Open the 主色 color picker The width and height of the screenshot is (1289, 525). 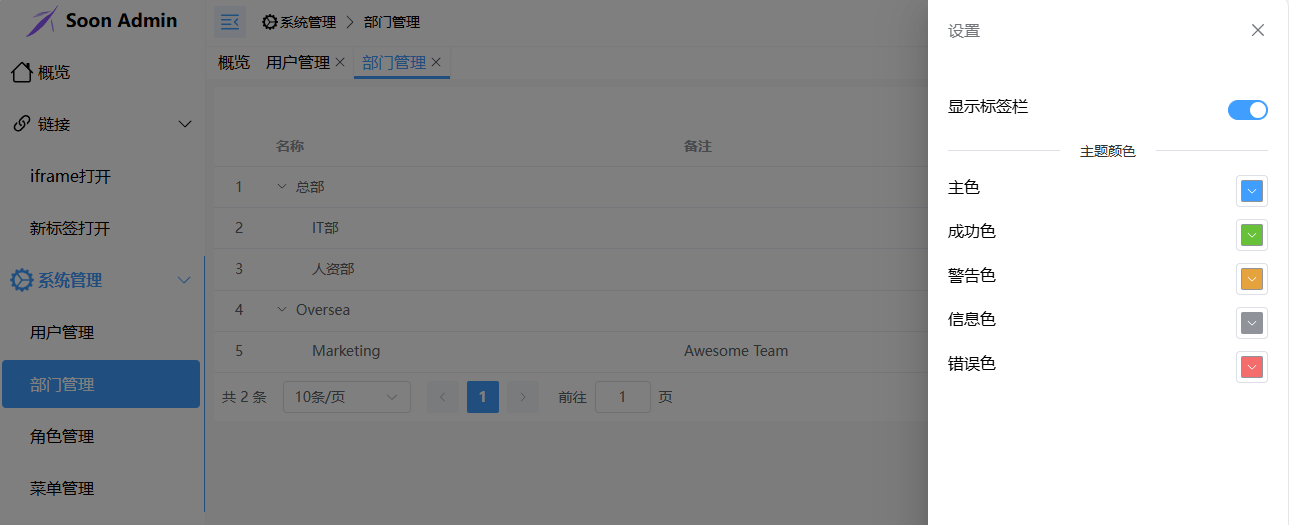[1252, 191]
